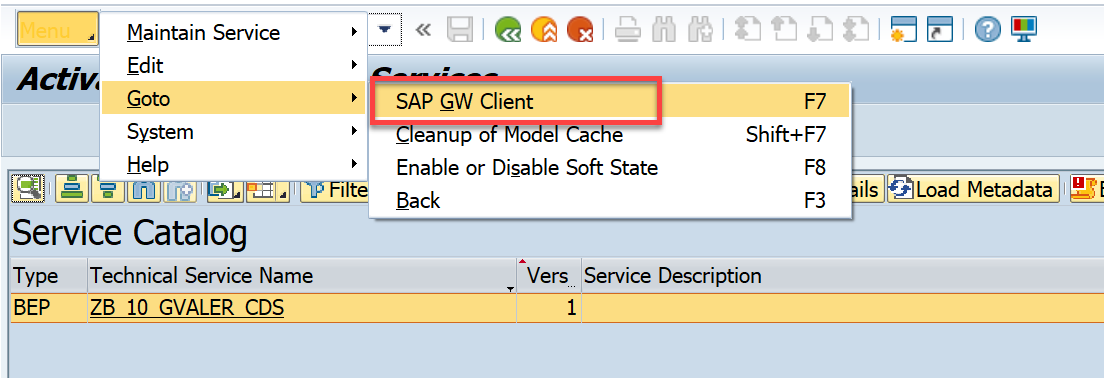Collapse the command field with double chevron

[x=423, y=30]
